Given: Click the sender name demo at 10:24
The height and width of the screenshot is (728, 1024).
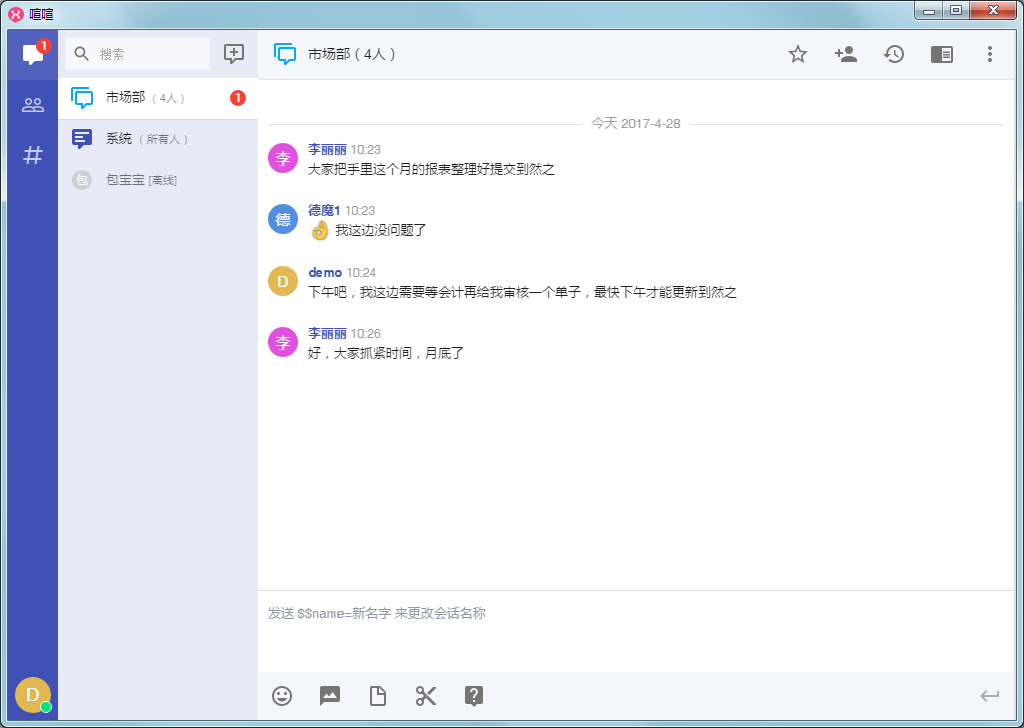Looking at the screenshot, I should point(325,272).
